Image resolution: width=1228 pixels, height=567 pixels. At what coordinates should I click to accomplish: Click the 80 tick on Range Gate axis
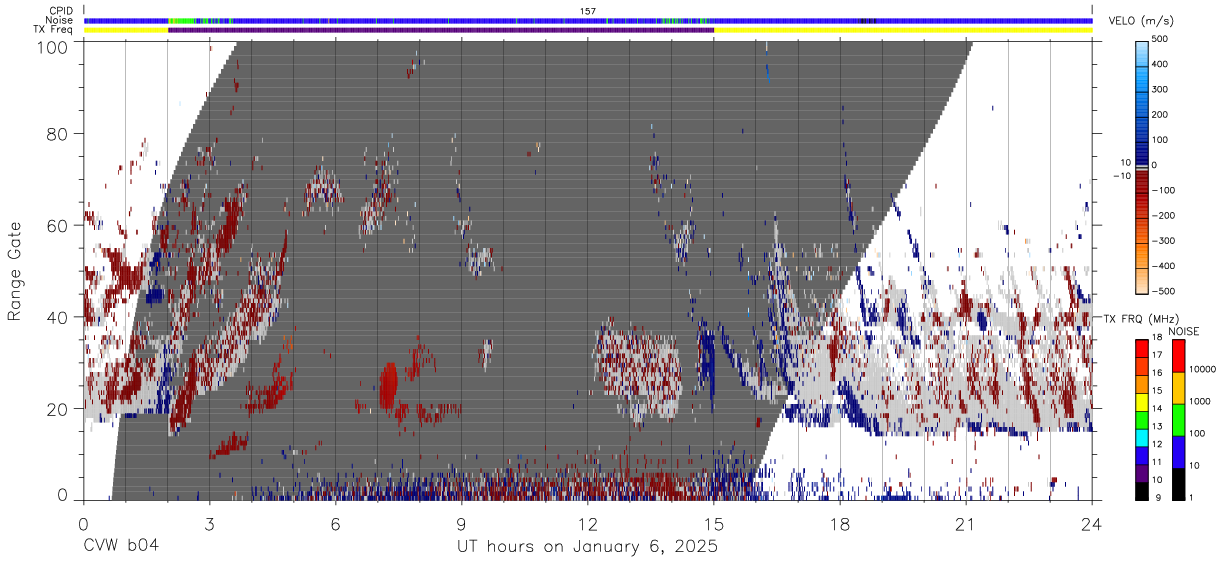pyautogui.click(x=59, y=134)
